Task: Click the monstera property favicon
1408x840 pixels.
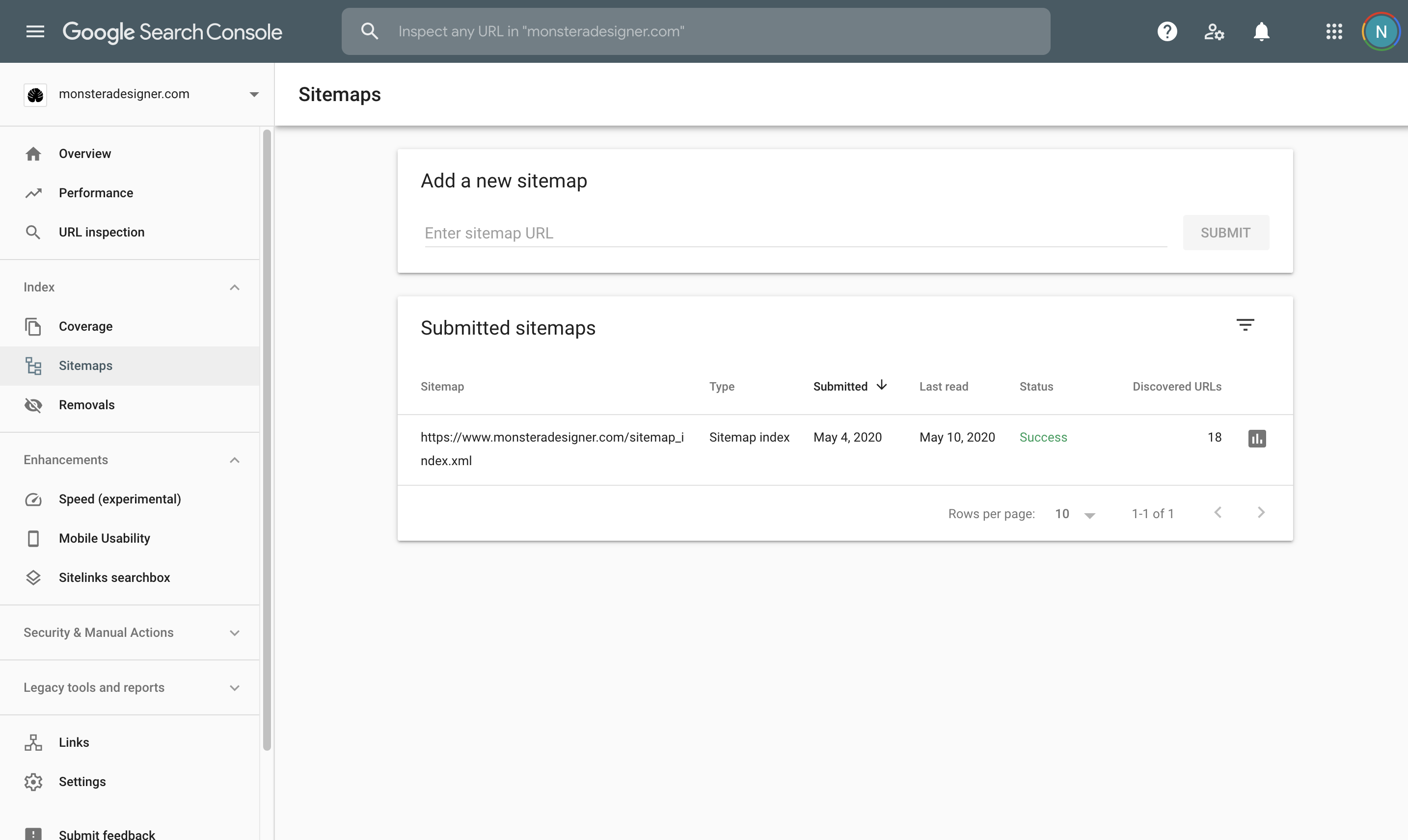Action: (x=35, y=95)
